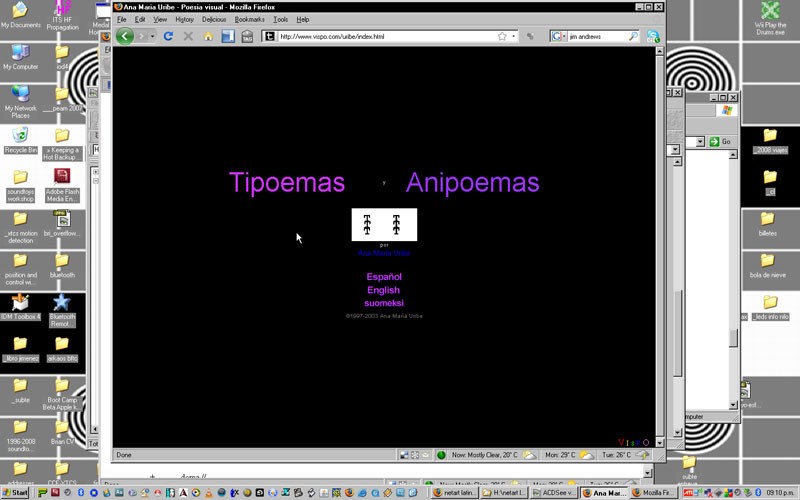Click the Anipoemas link
Screen dimensions: 800x500
[472, 183]
